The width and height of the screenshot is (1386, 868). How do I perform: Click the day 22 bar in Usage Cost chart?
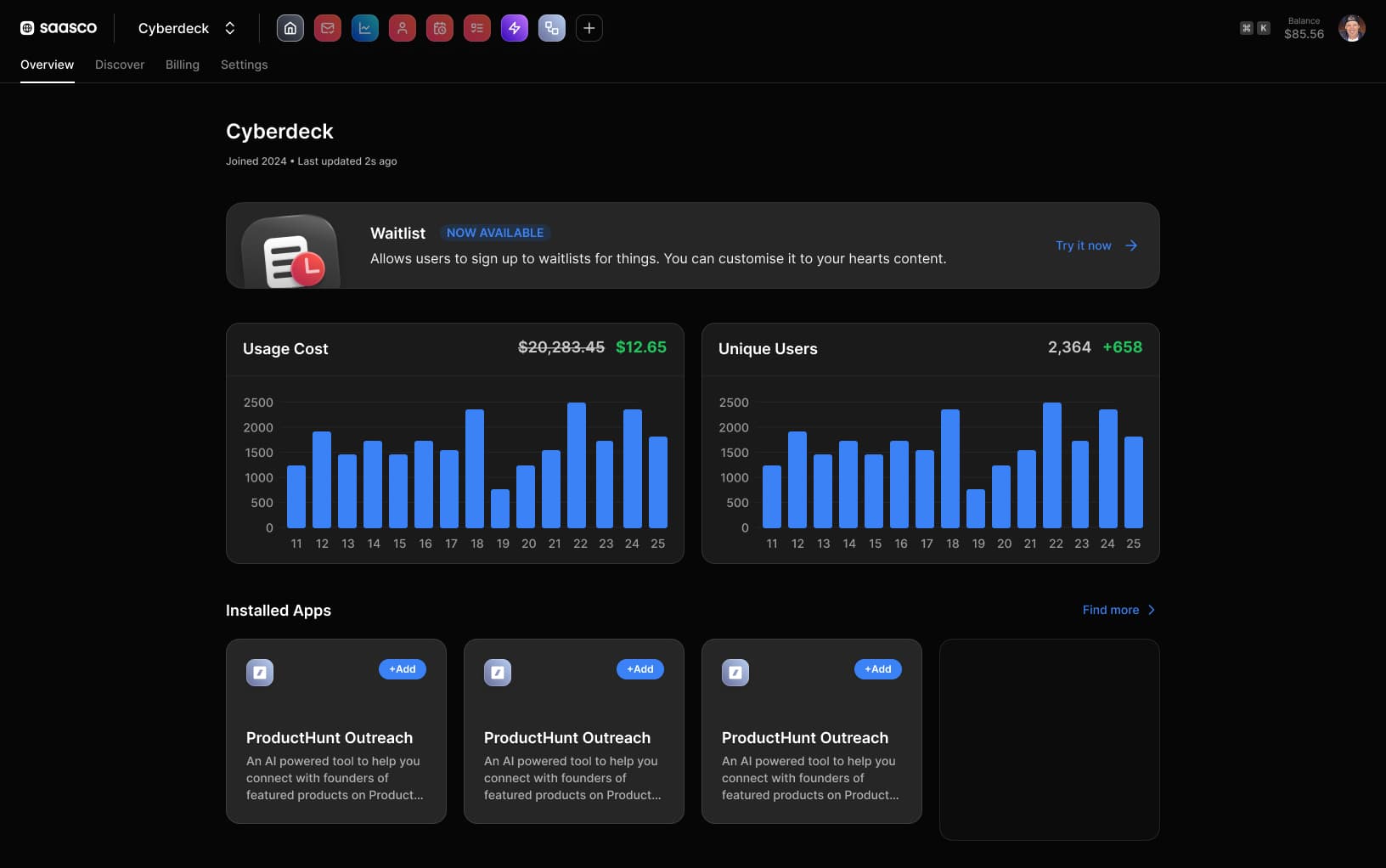tap(577, 465)
